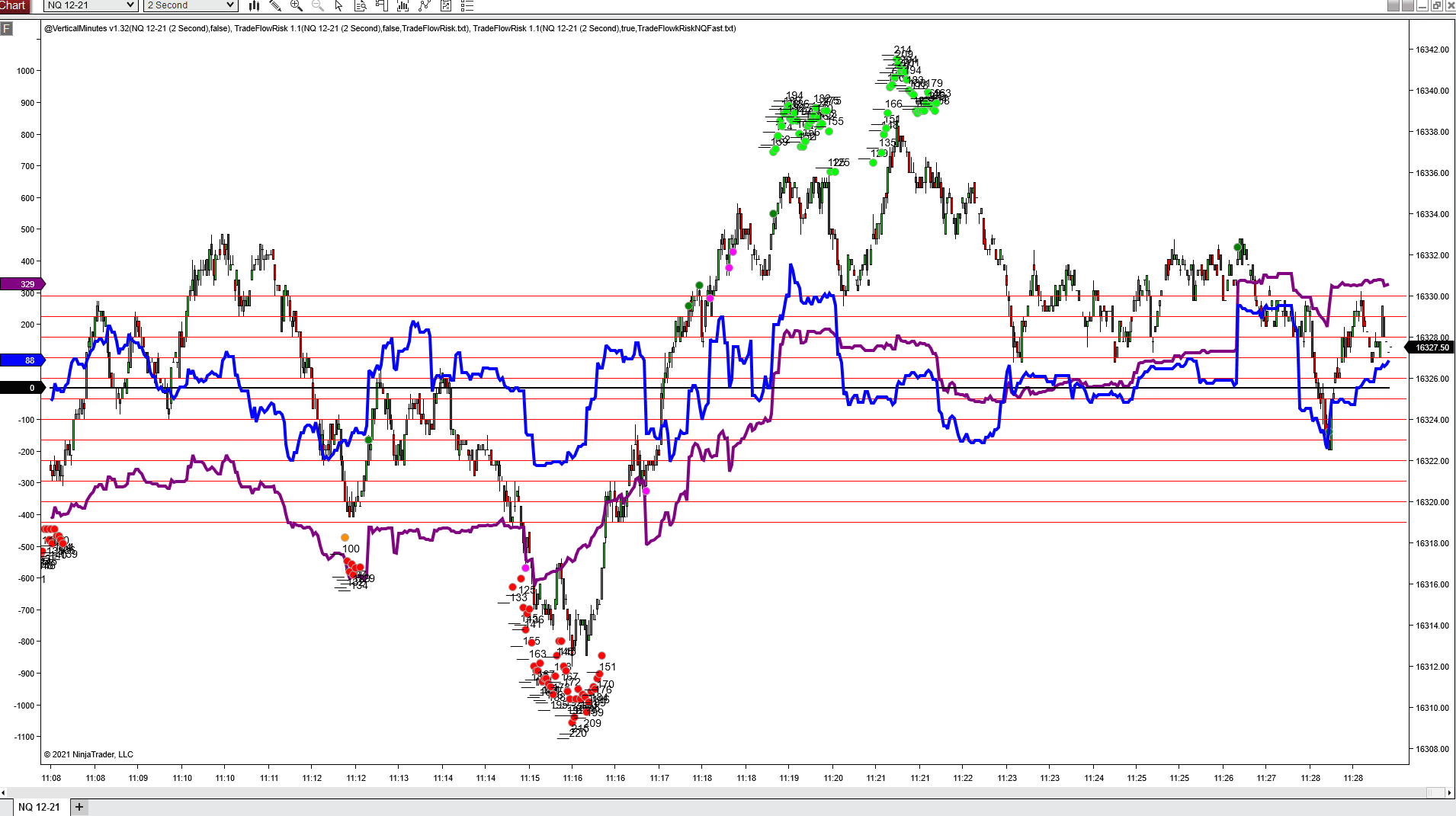1456x816 pixels.
Task: Click the 16308.00 price axis label
Action: pos(1432,749)
